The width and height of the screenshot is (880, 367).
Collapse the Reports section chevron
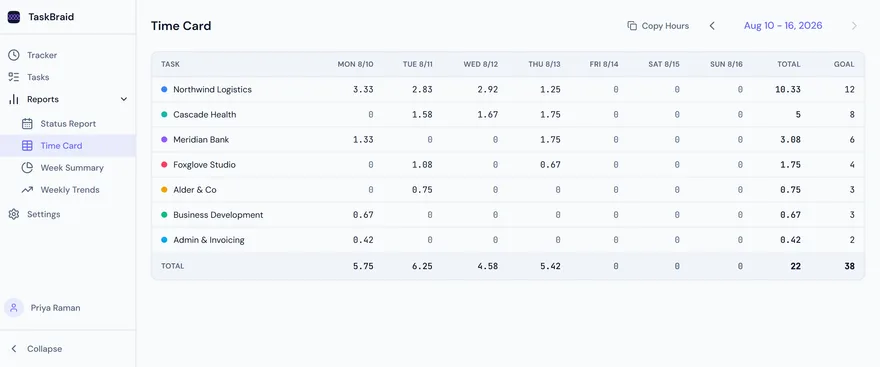(x=124, y=99)
